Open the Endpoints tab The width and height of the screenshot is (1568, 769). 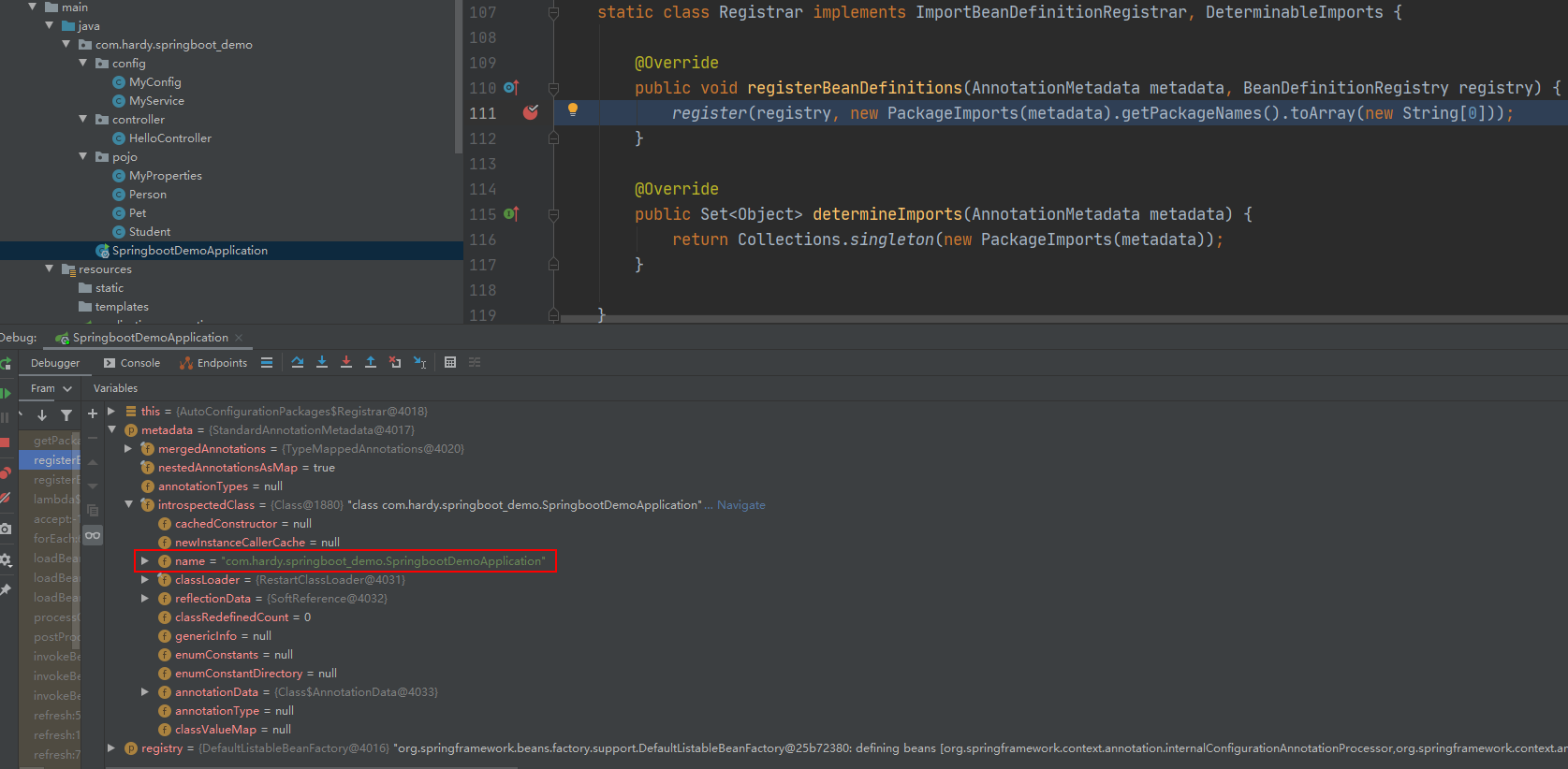(213, 363)
